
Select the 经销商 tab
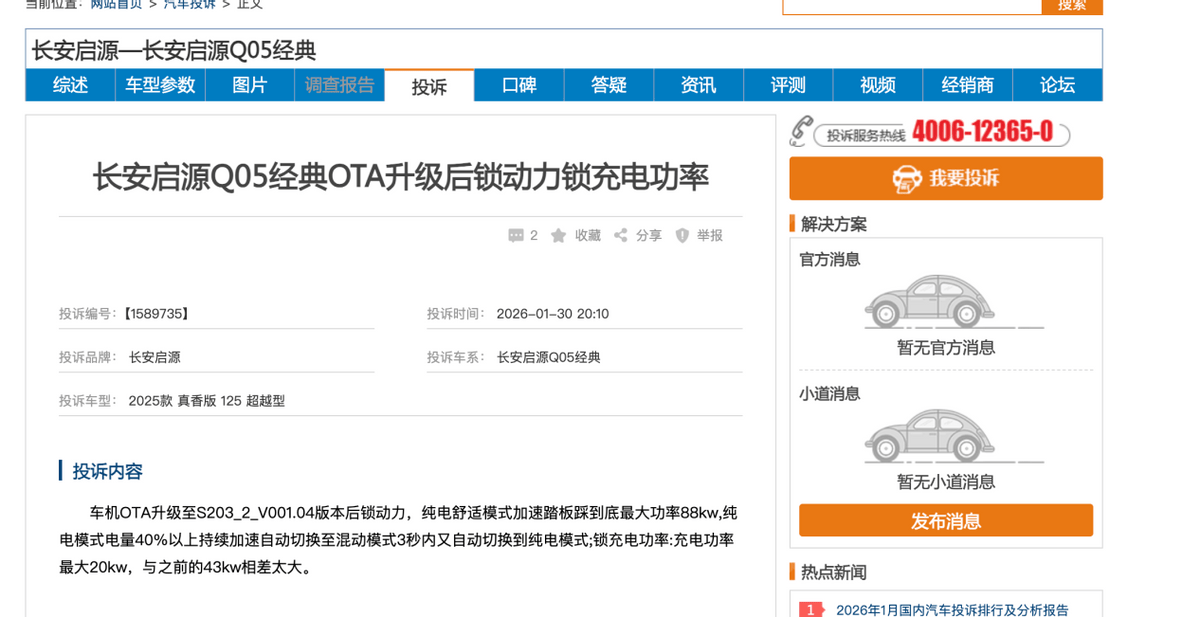click(967, 85)
